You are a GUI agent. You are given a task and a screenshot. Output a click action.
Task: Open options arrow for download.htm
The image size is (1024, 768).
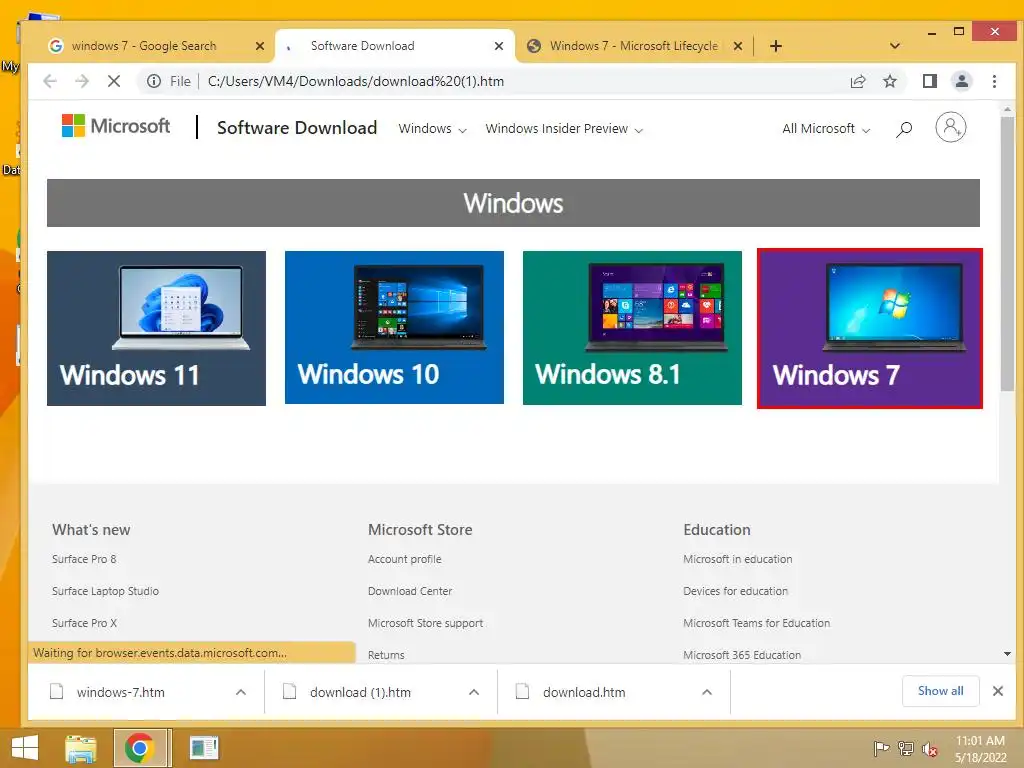707,692
